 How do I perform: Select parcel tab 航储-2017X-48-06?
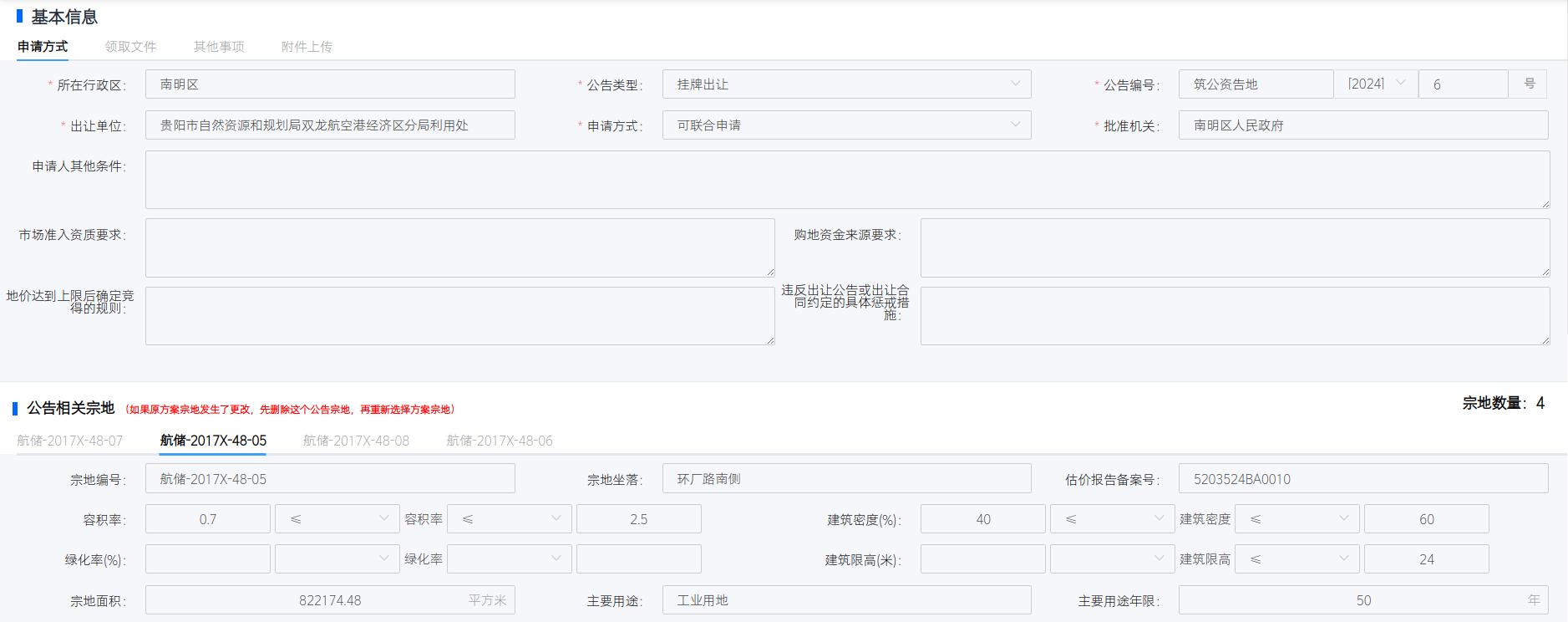(500, 441)
